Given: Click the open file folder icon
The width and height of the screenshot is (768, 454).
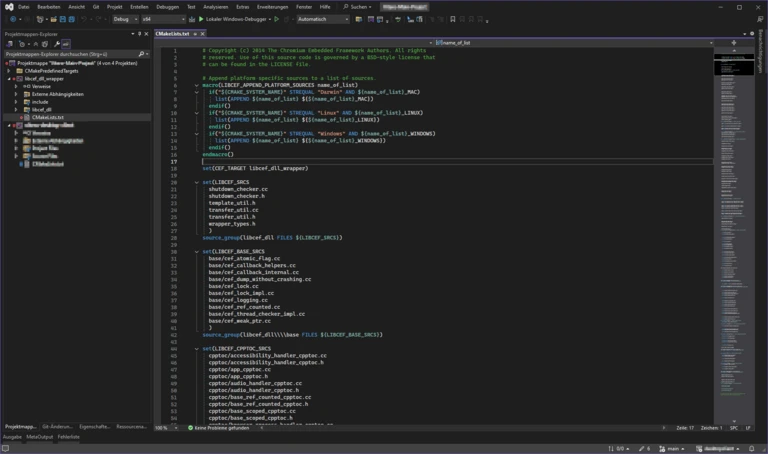Looking at the screenshot, I should [53, 19].
